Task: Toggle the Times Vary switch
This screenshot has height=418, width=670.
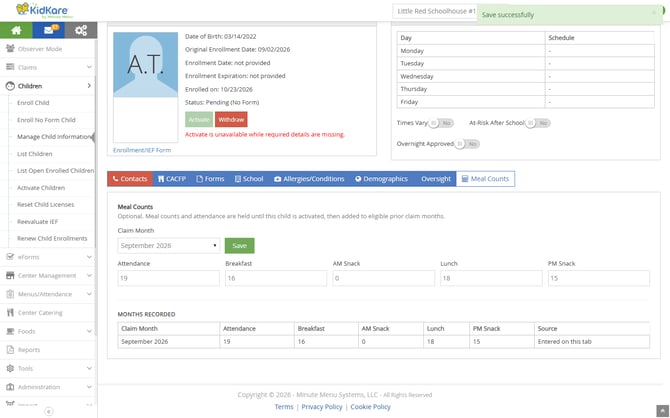Action: (x=441, y=123)
